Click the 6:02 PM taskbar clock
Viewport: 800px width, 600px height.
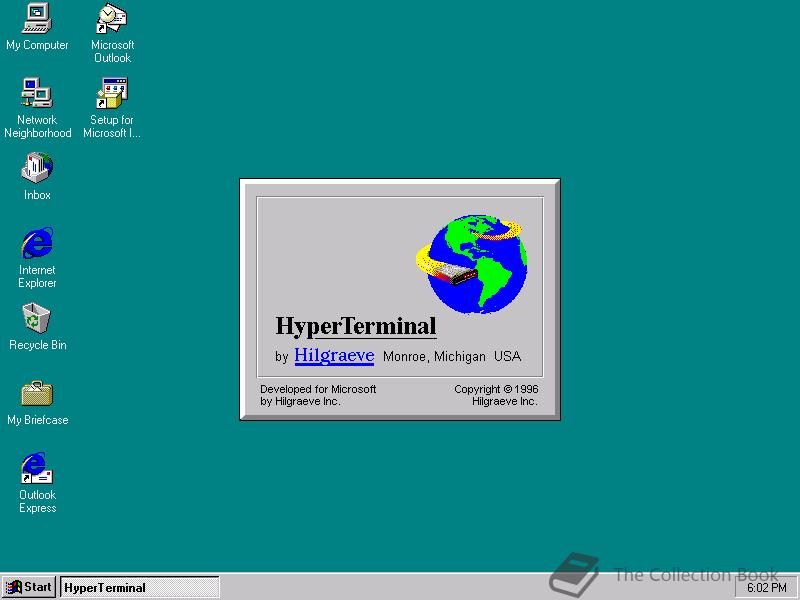[767, 588]
